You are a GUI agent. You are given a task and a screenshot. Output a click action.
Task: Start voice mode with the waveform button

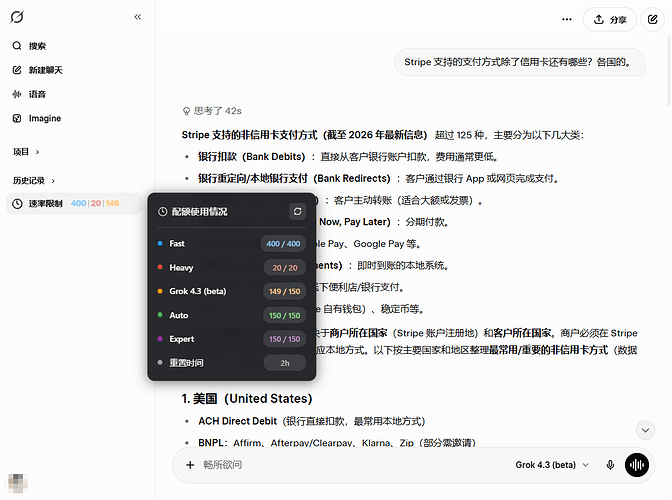637,465
